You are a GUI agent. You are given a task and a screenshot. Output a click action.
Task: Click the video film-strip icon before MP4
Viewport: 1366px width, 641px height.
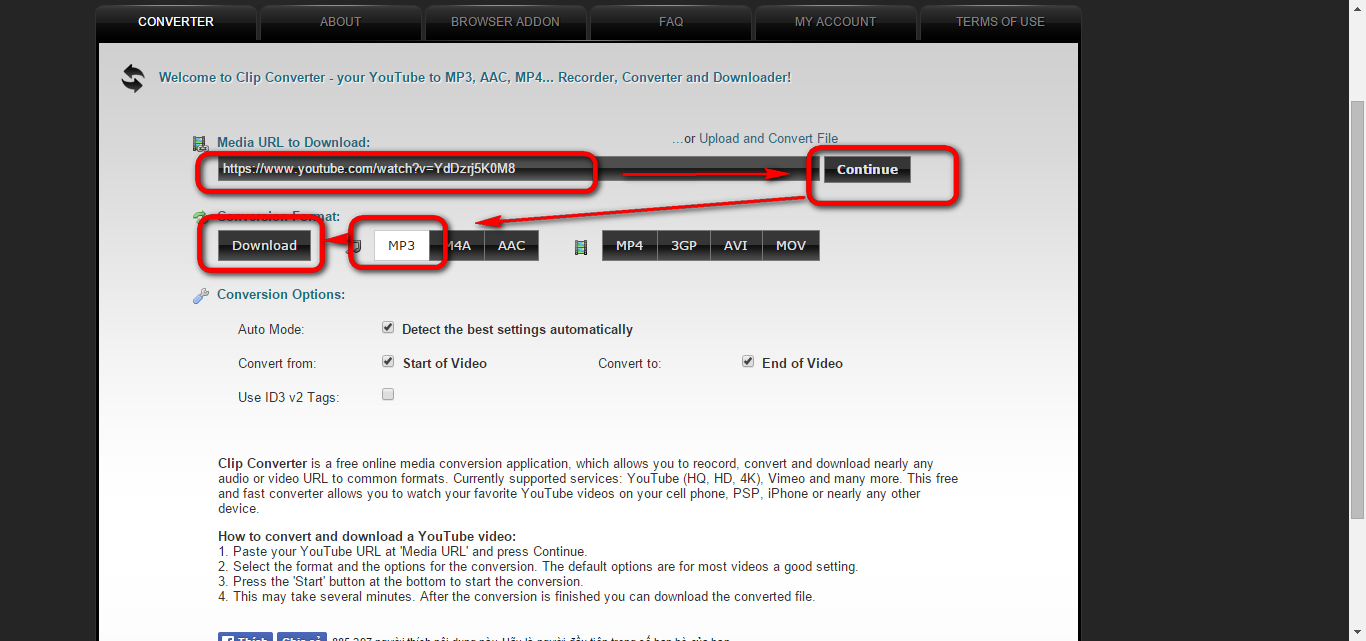click(x=581, y=246)
